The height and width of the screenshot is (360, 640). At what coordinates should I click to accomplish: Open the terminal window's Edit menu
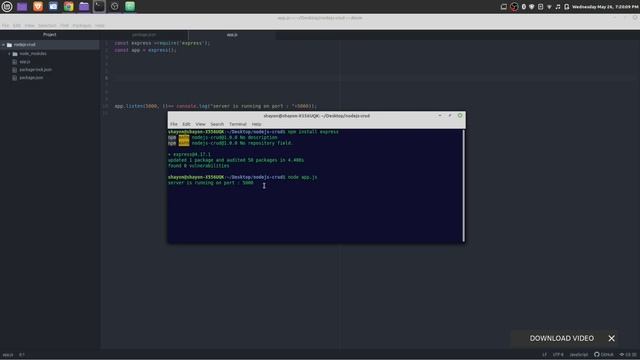pos(187,124)
